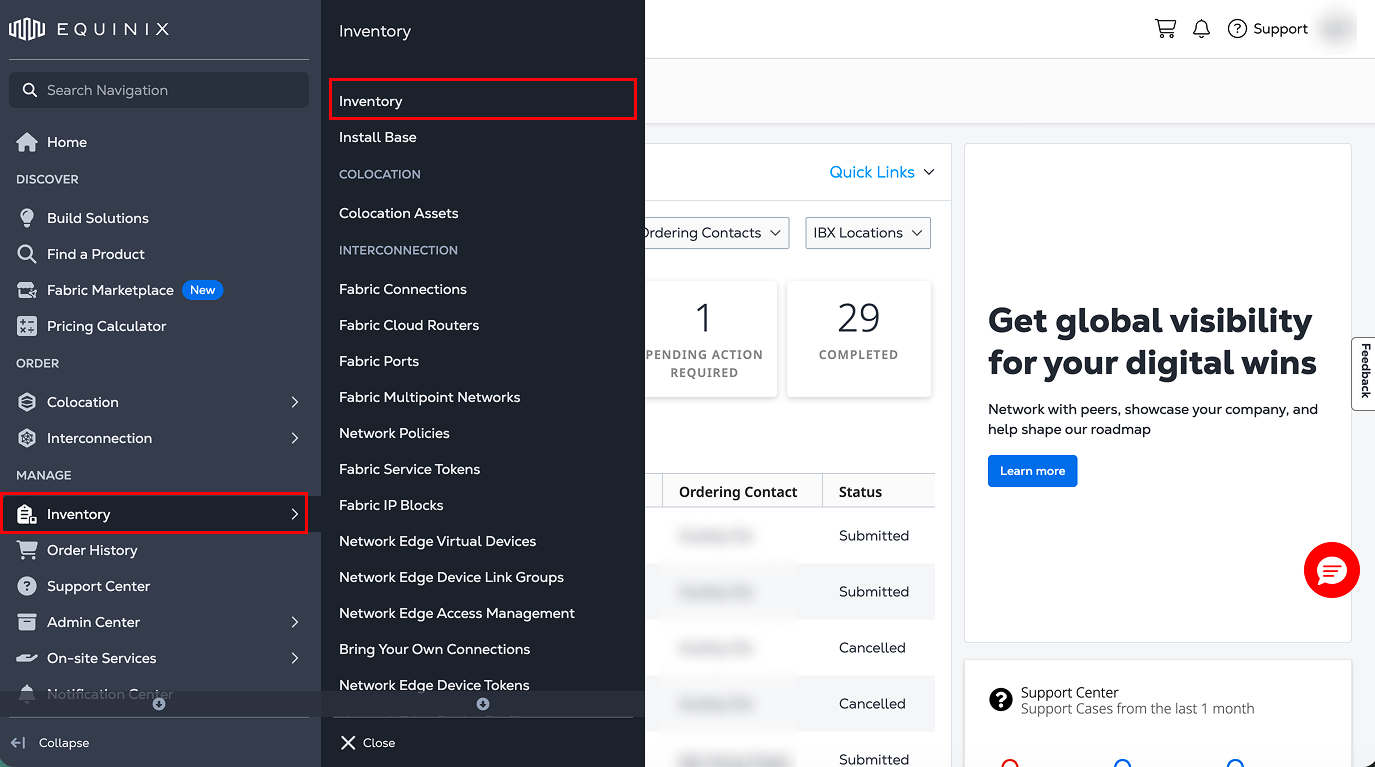The width and height of the screenshot is (1375, 767).
Task: Click the Learn more button
Action: click(1032, 471)
